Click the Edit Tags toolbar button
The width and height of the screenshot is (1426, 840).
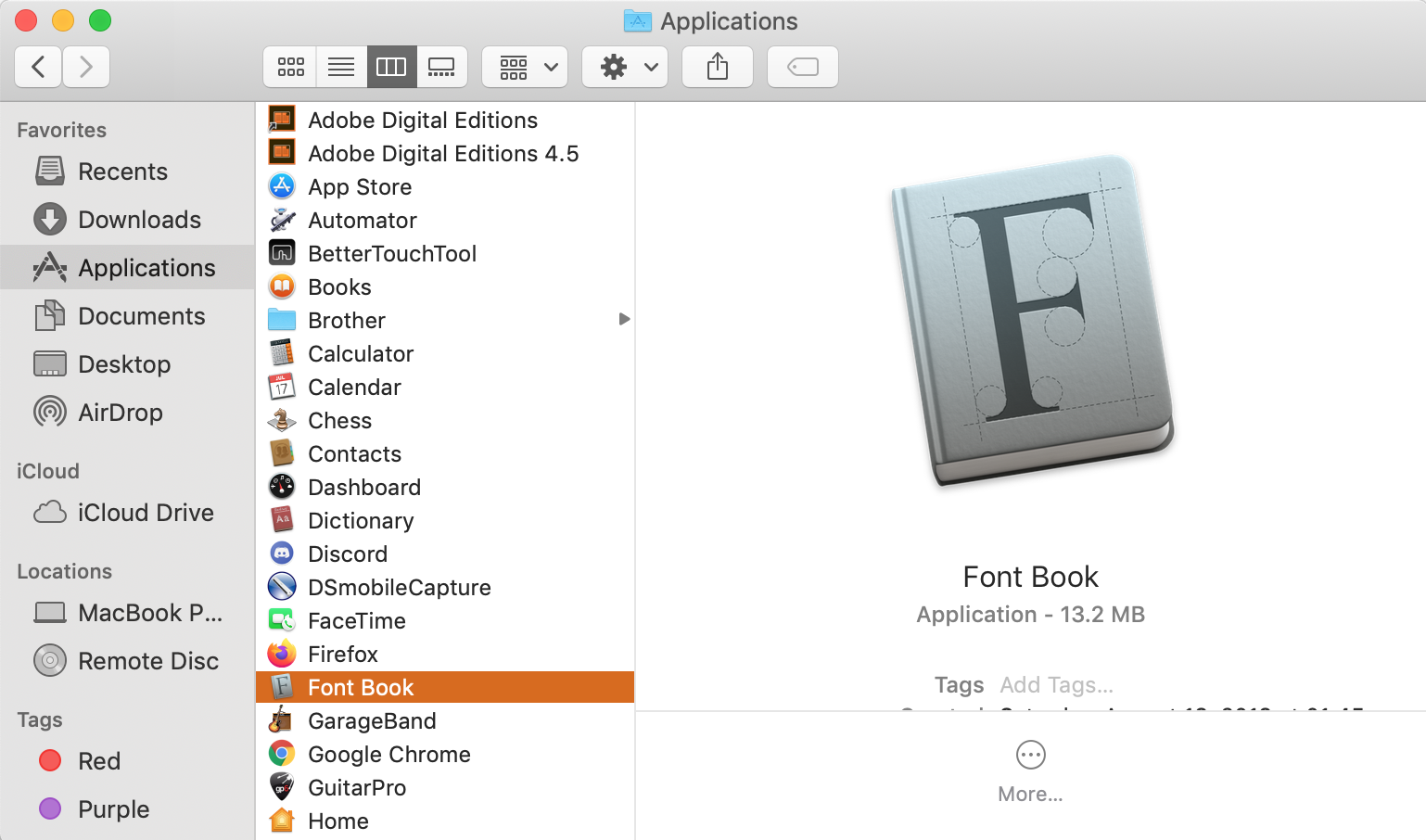tap(803, 67)
